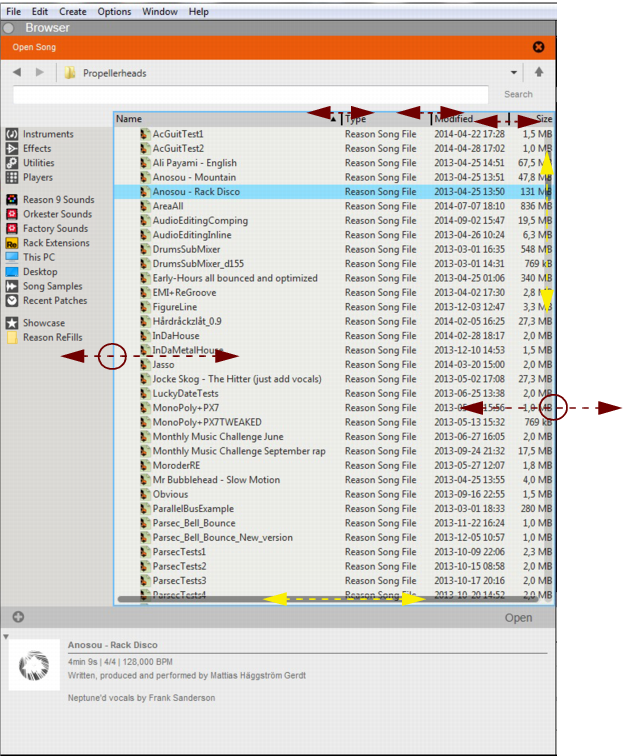Open the Create menu
635x756 pixels.
72,11
